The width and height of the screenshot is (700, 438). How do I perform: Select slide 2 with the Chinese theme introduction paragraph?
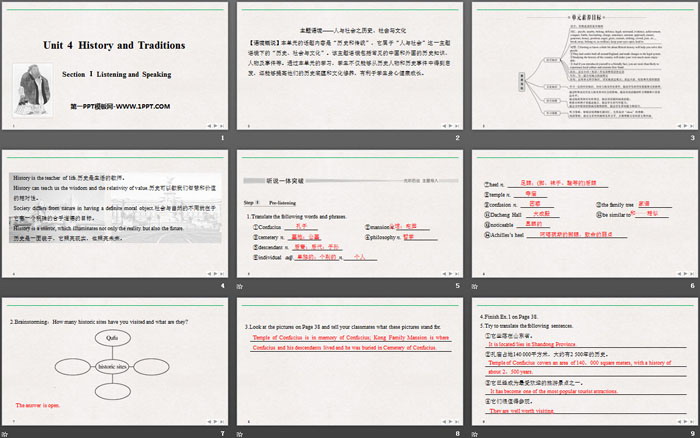click(350, 66)
